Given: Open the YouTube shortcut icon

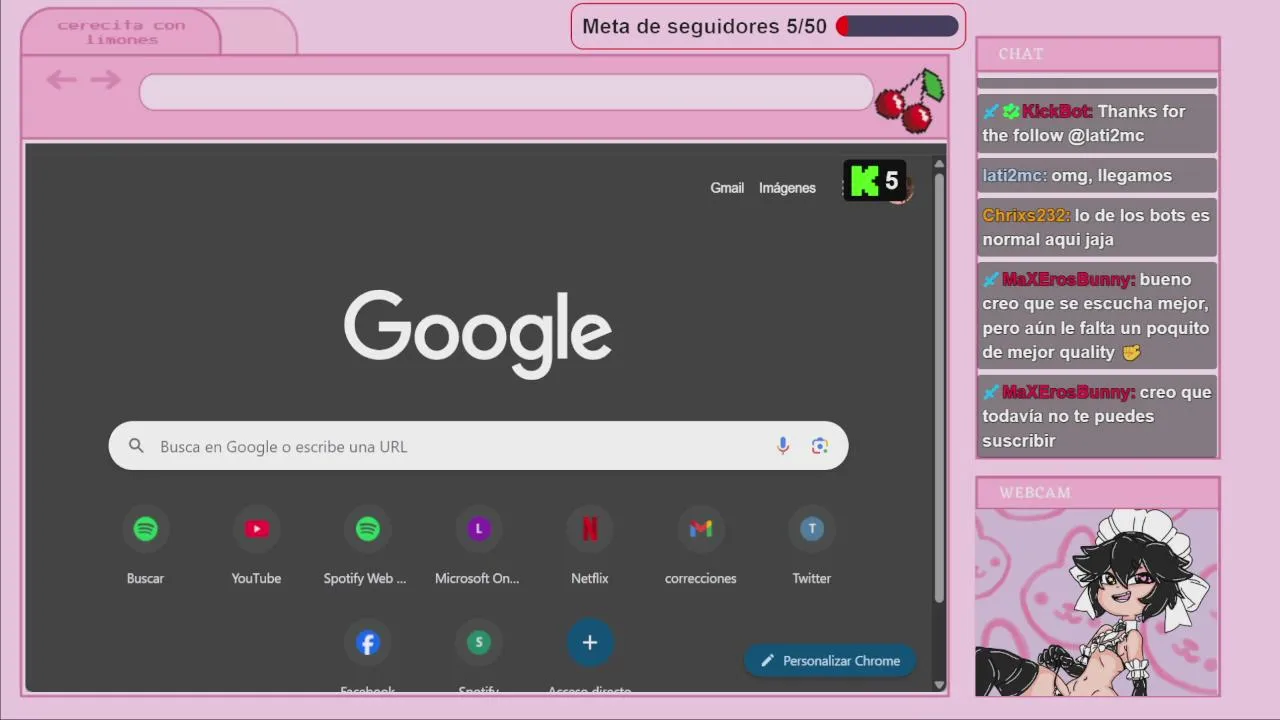Looking at the screenshot, I should coord(257,529).
